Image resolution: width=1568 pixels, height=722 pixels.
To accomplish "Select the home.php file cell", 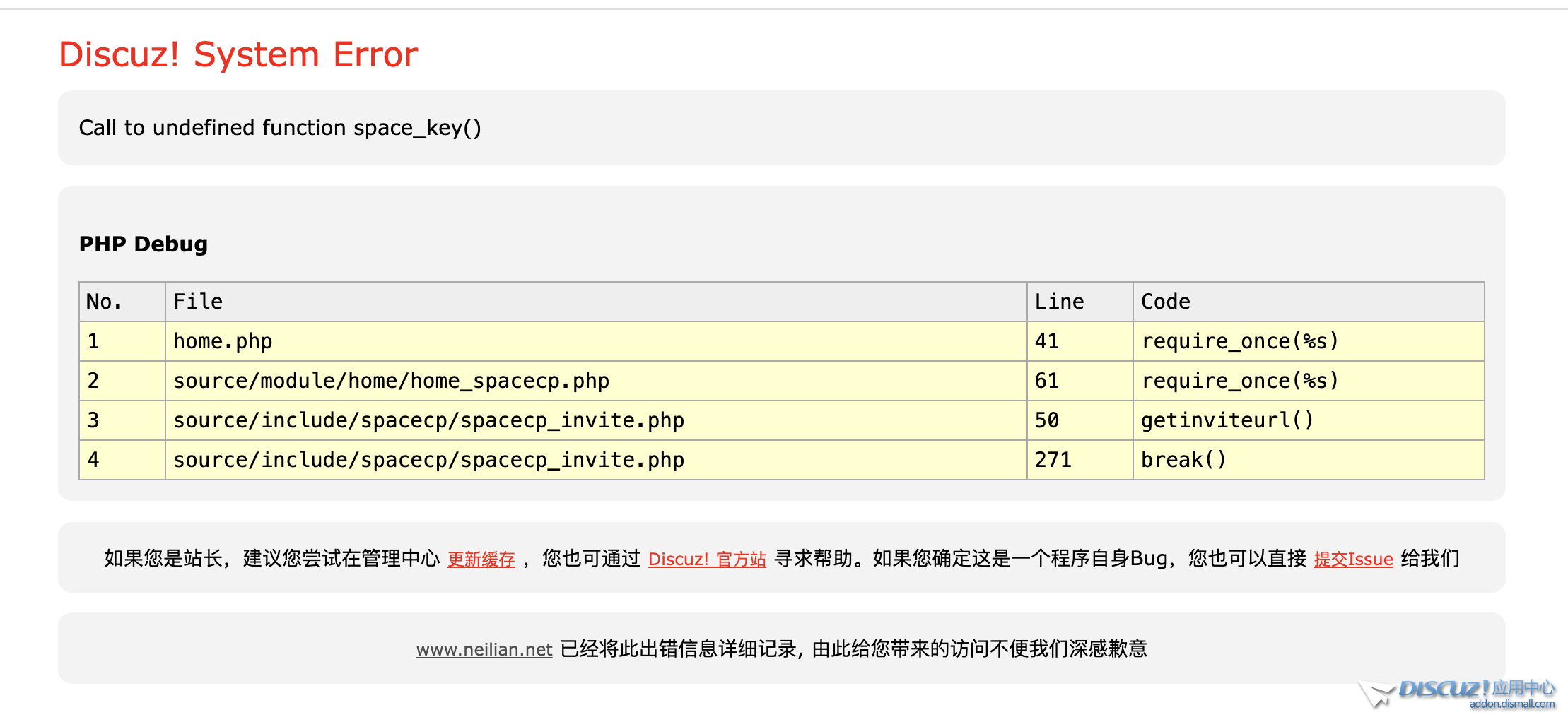I will [x=223, y=341].
